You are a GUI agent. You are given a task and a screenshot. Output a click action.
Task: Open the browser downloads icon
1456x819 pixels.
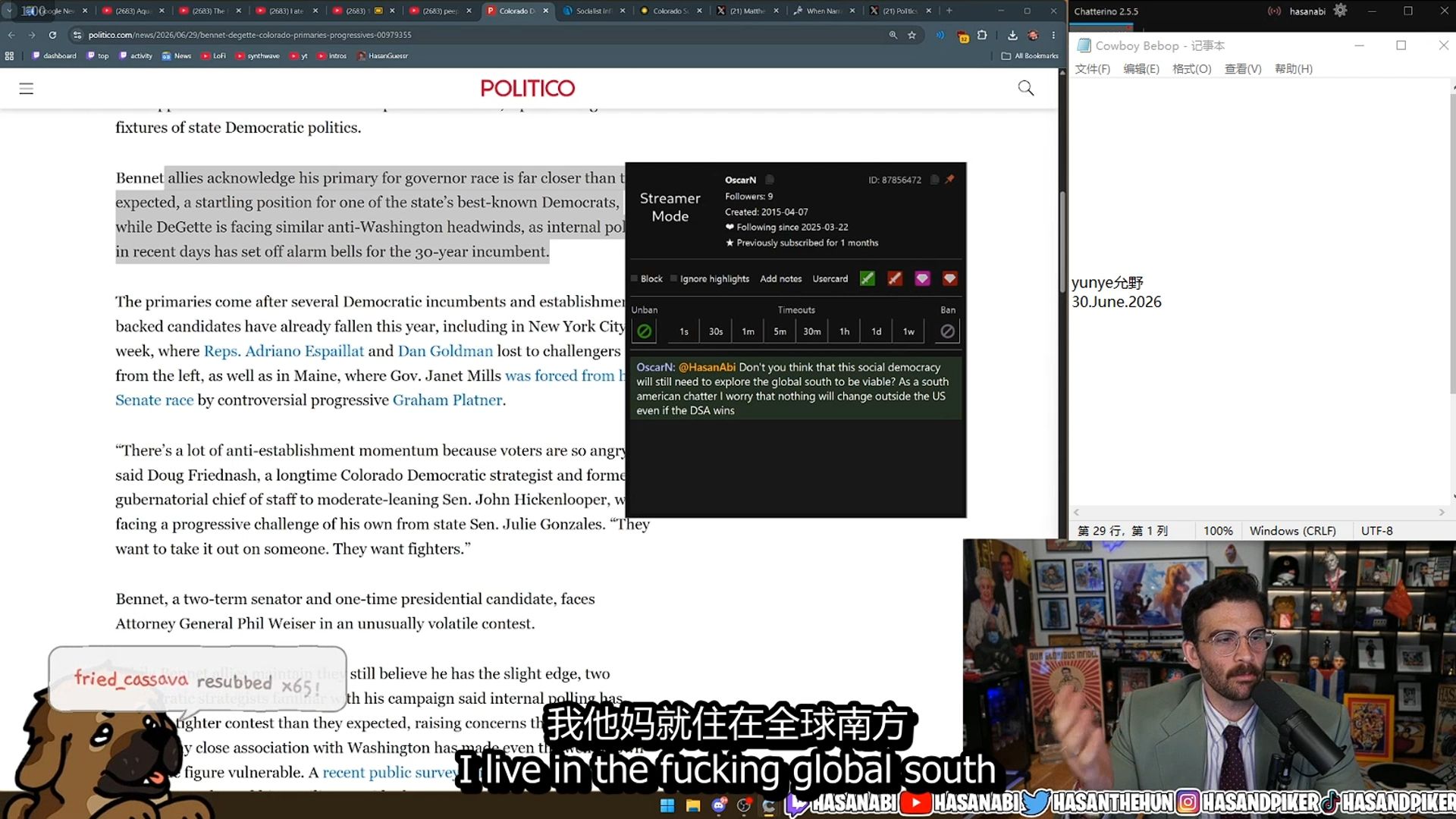coord(1012,35)
